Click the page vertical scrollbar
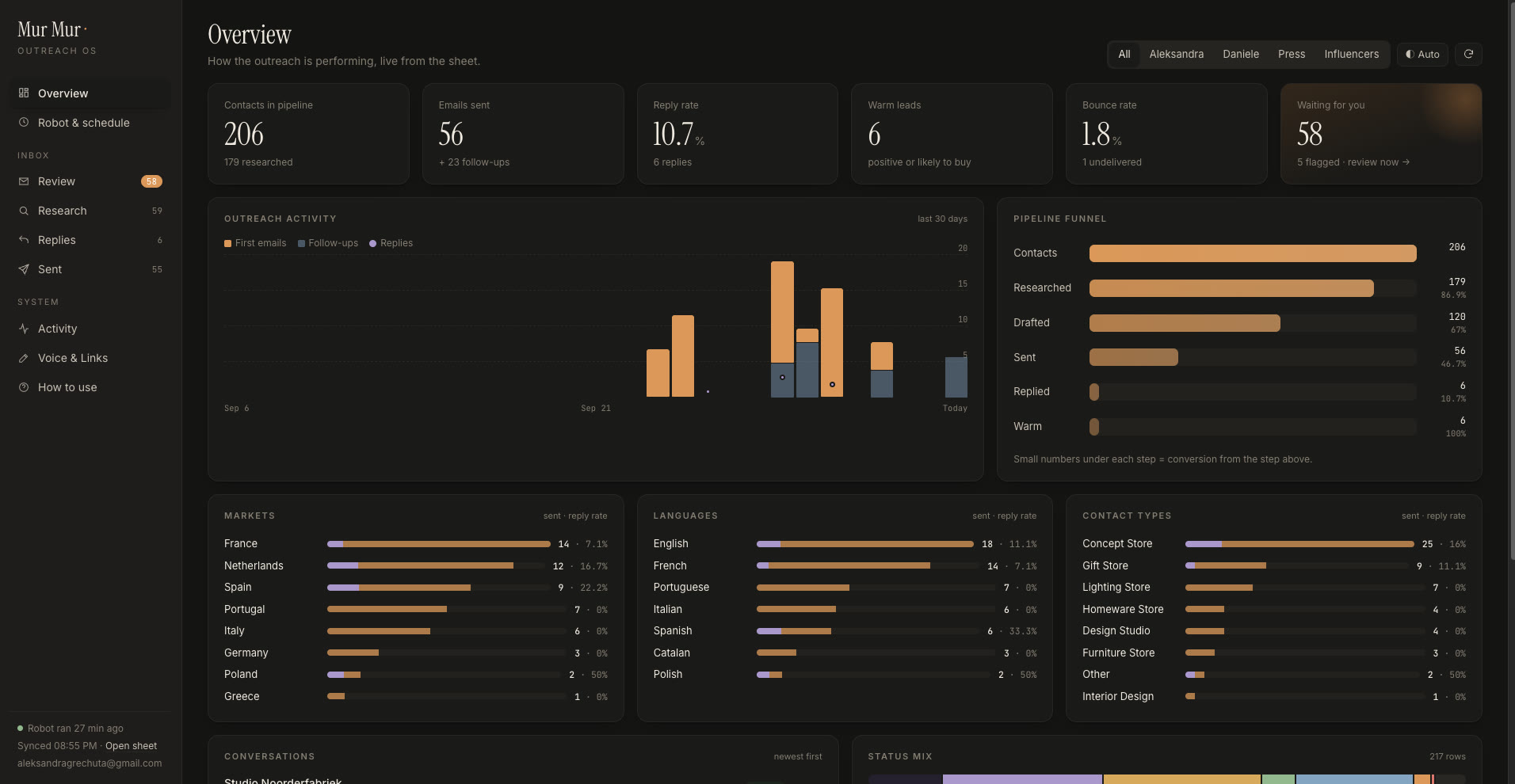The image size is (1515, 784). [x=1511, y=281]
